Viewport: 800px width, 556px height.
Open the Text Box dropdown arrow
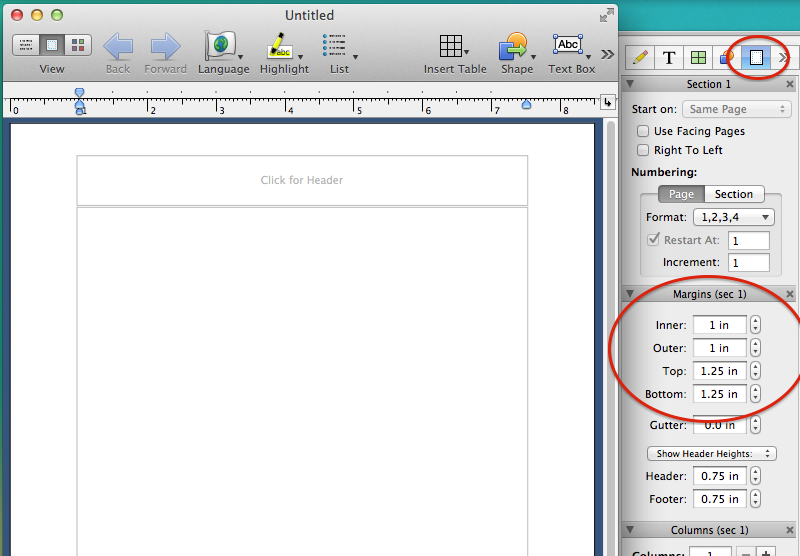coord(589,57)
